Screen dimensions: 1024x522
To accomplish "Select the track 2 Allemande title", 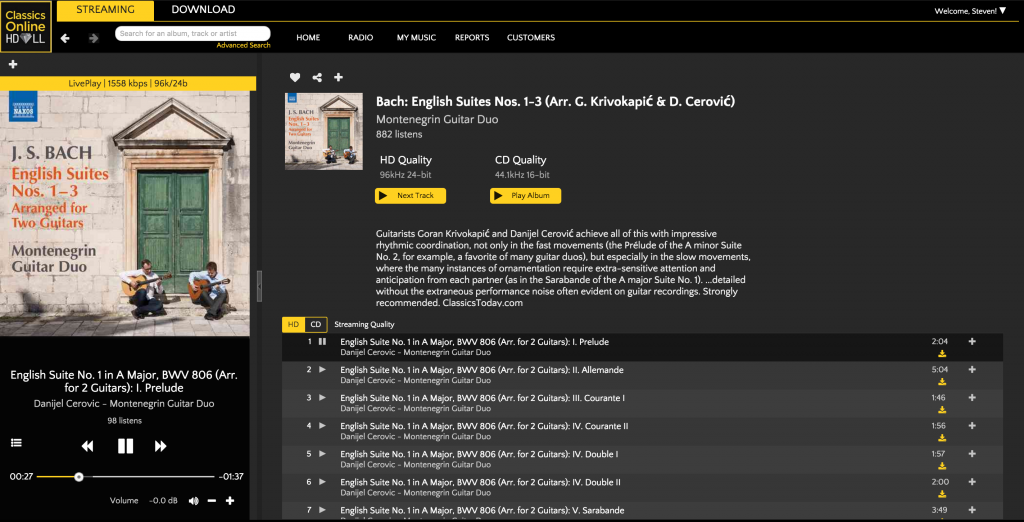I will (482, 370).
